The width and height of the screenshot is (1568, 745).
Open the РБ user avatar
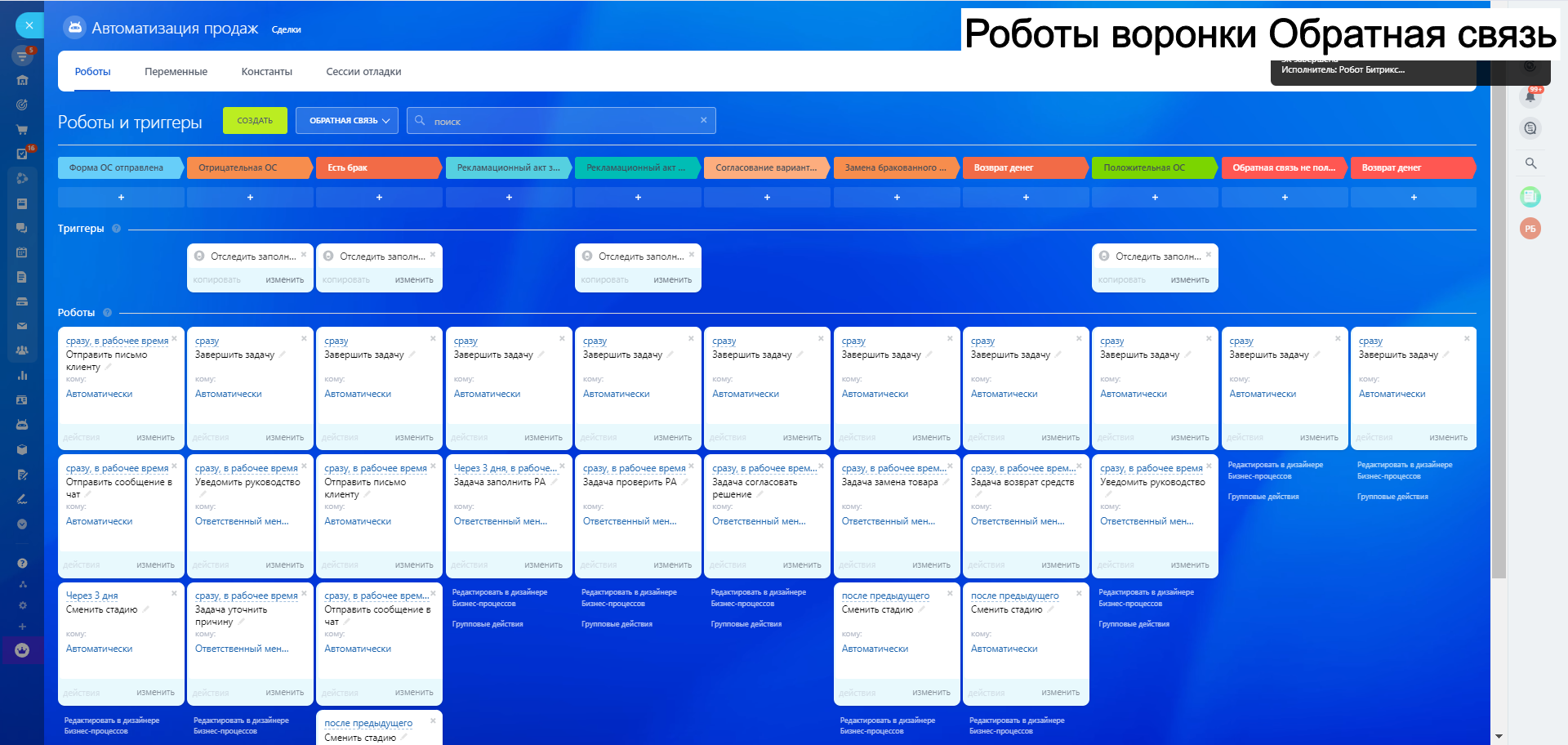pyautogui.click(x=1530, y=229)
